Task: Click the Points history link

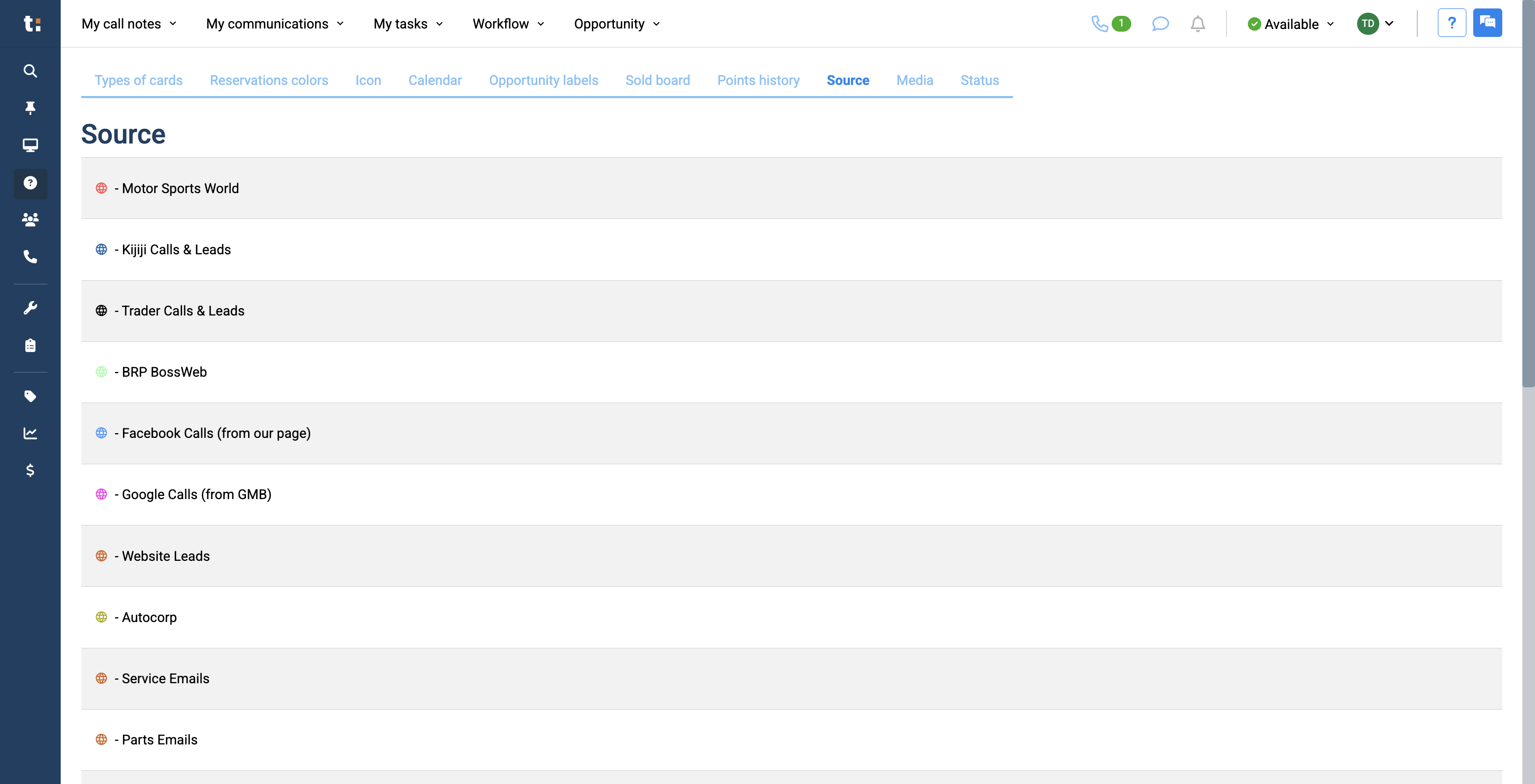Action: [758, 80]
